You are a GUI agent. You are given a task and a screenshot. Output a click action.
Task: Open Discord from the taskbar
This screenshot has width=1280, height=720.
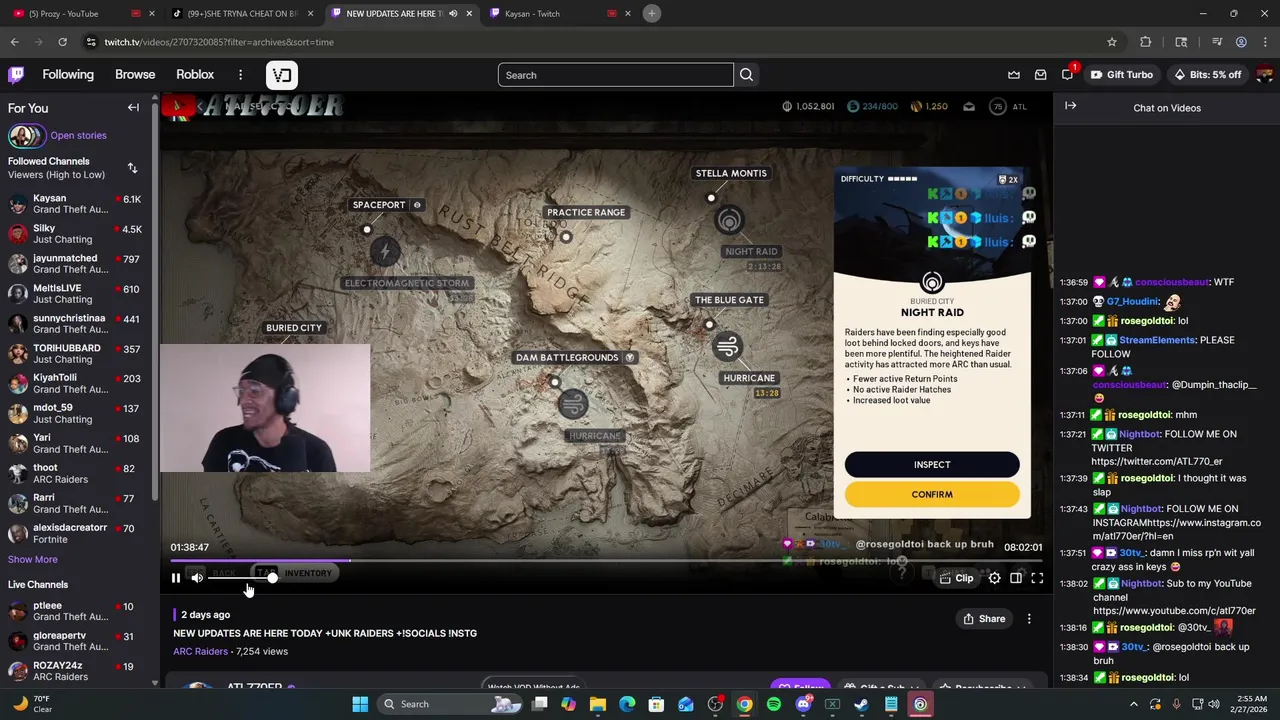point(803,704)
